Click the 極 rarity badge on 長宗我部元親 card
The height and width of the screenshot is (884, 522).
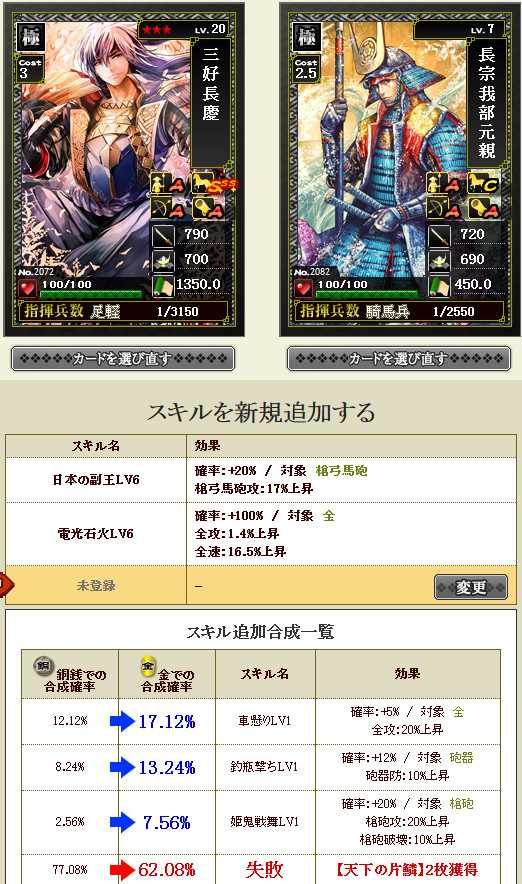306,37
